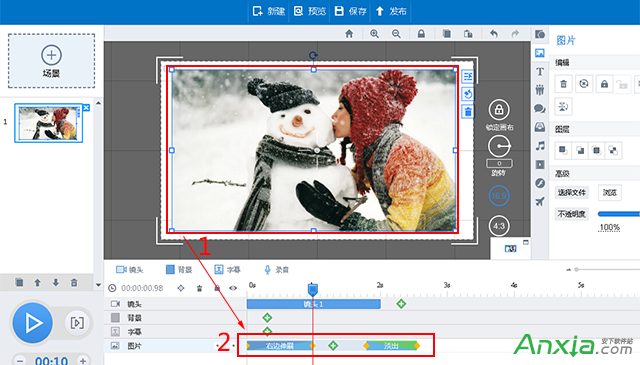Click the play-current-scene button
This screenshot has width=640, height=365.
[x=77, y=323]
